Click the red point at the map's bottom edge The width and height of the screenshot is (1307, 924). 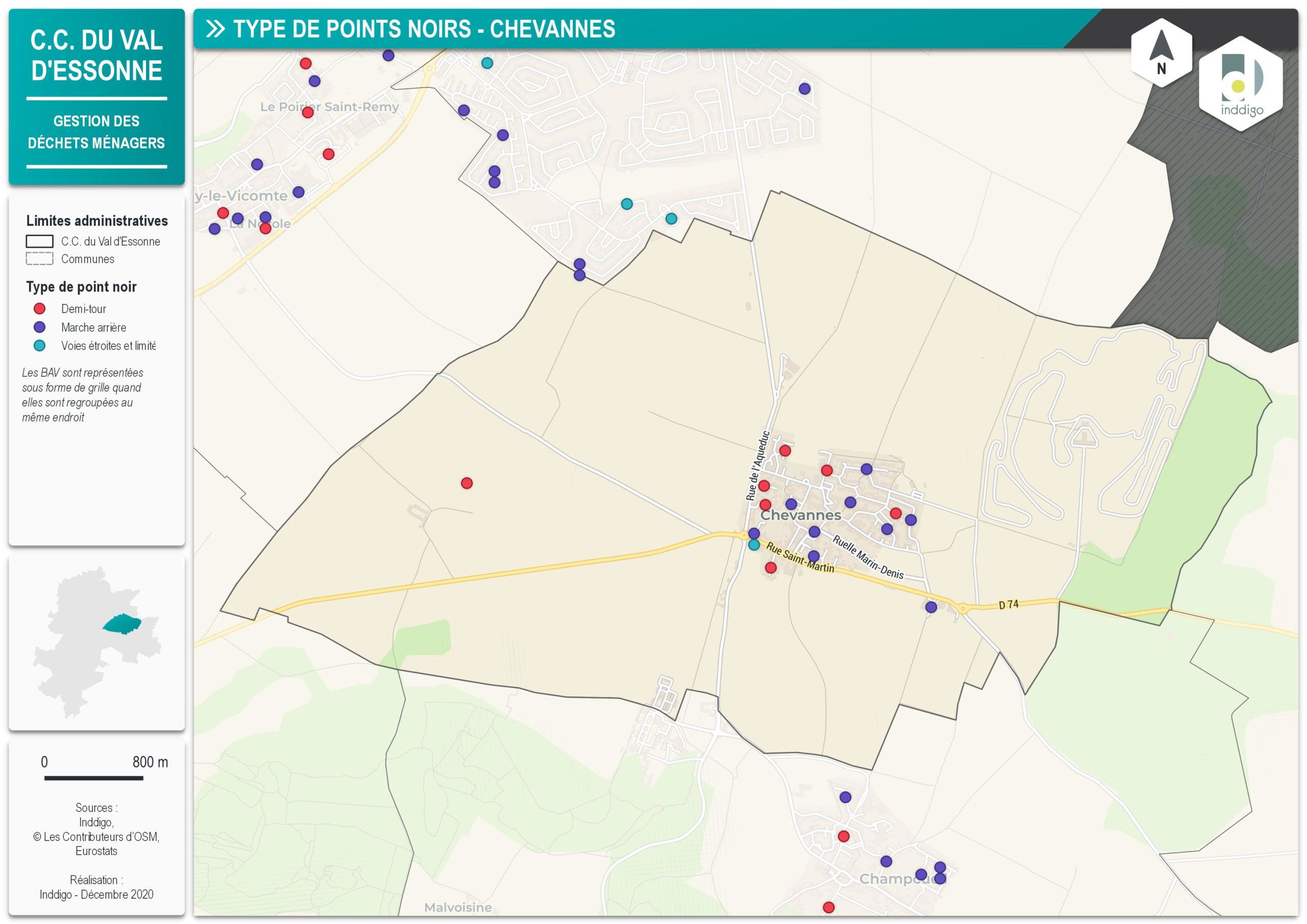[x=829, y=907]
